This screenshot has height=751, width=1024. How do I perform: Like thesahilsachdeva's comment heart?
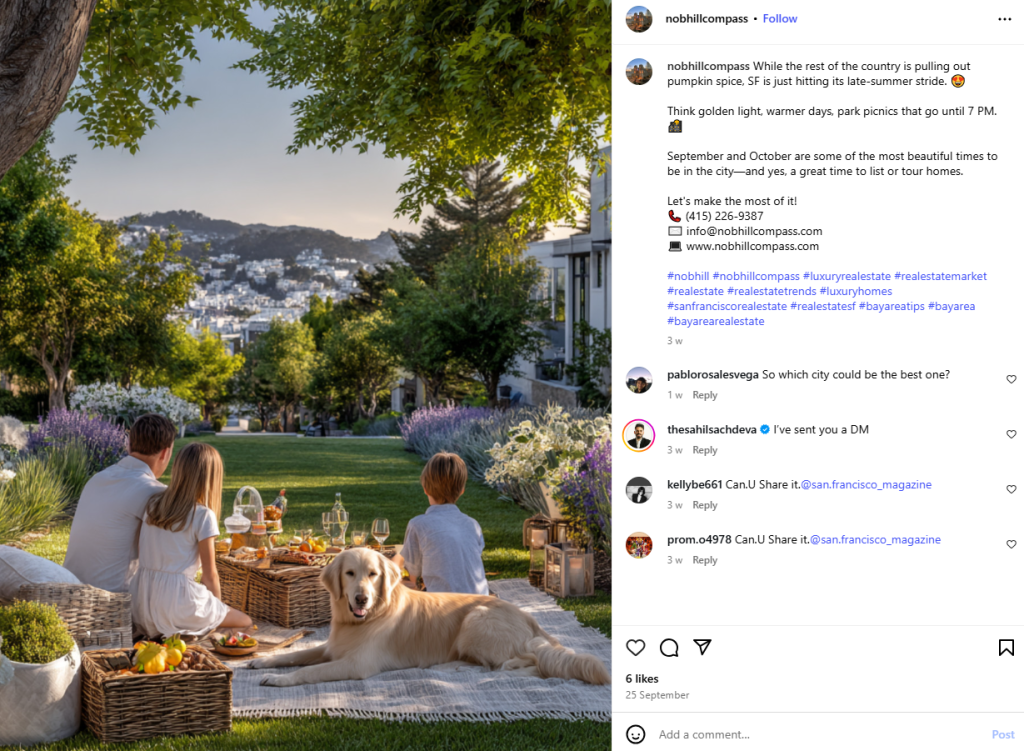(1011, 434)
